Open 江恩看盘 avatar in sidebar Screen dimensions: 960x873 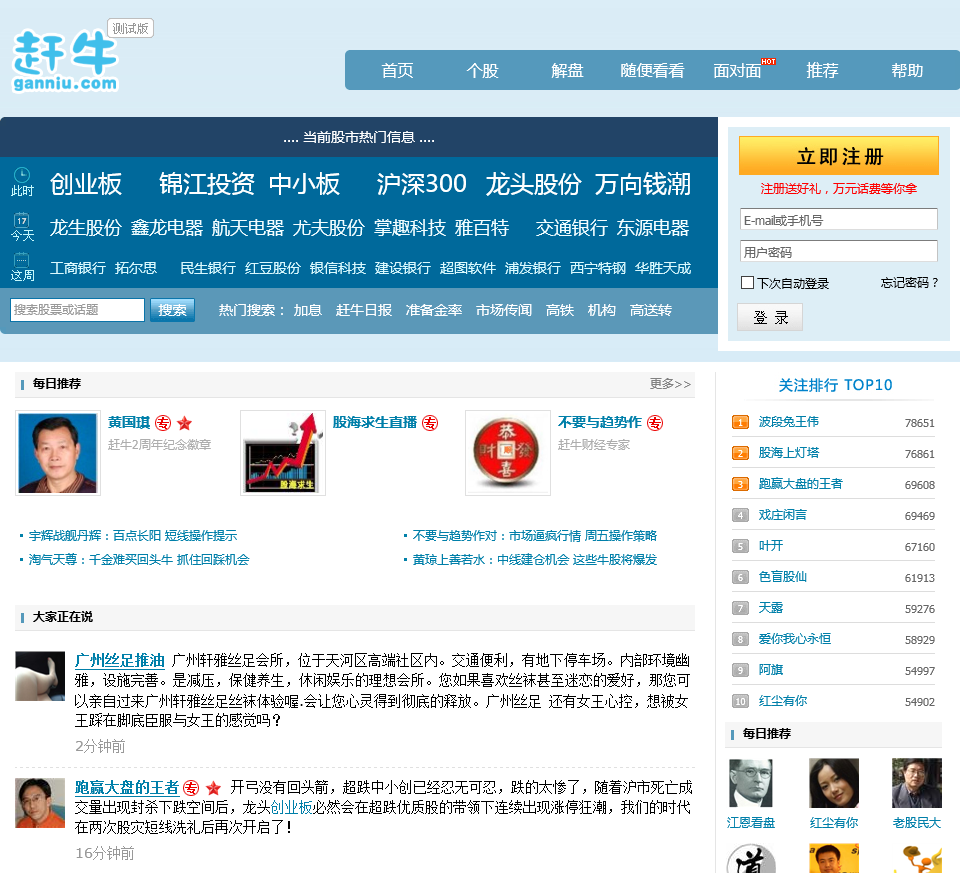751,783
